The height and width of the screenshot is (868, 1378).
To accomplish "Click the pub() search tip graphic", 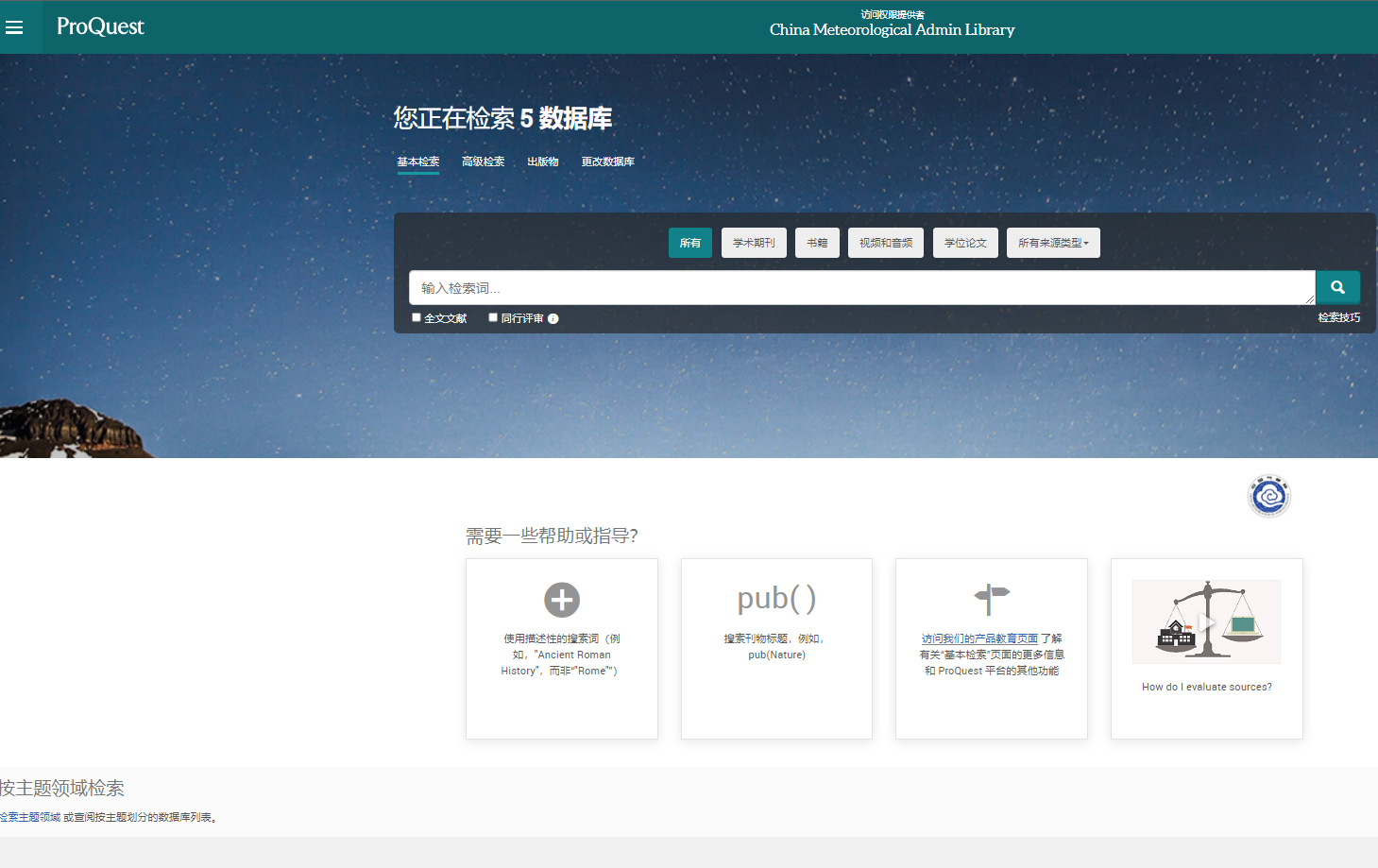I will point(776,599).
